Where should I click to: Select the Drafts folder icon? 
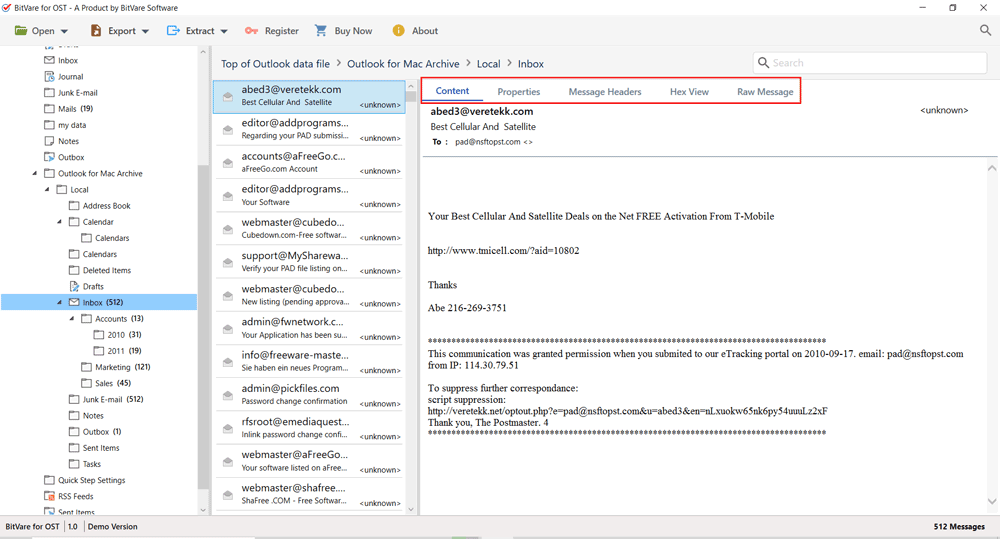click(74, 286)
